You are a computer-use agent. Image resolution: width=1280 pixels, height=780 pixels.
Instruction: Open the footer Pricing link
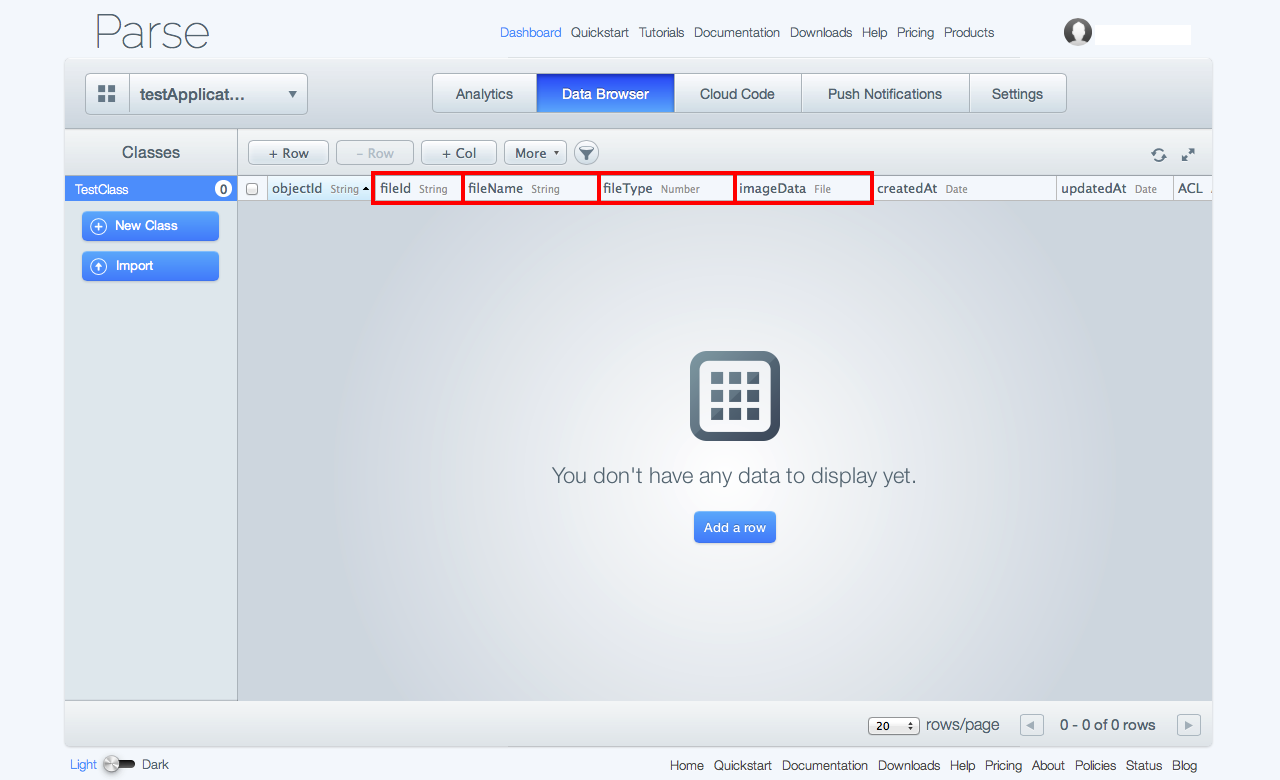point(1003,765)
